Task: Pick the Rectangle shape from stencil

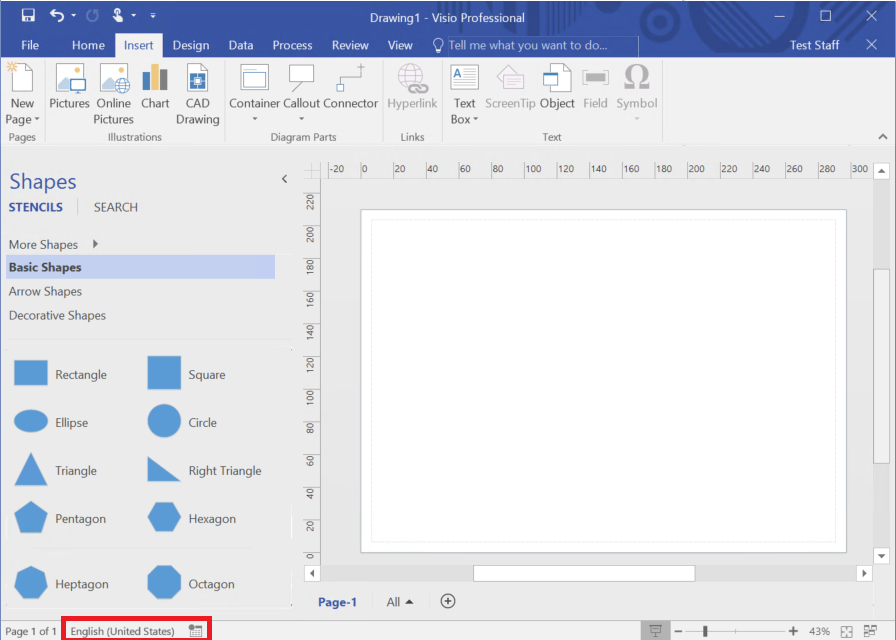Action: point(60,374)
